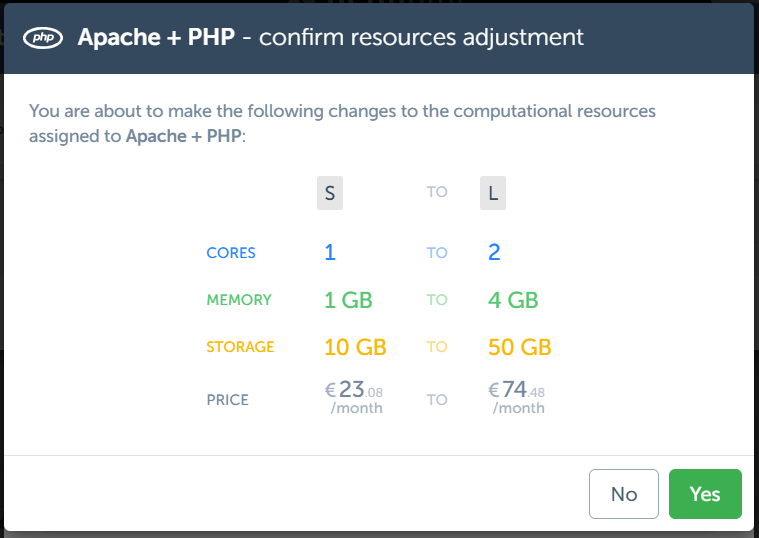Click the PRICE label
The width and height of the screenshot is (759, 538).
(227, 400)
